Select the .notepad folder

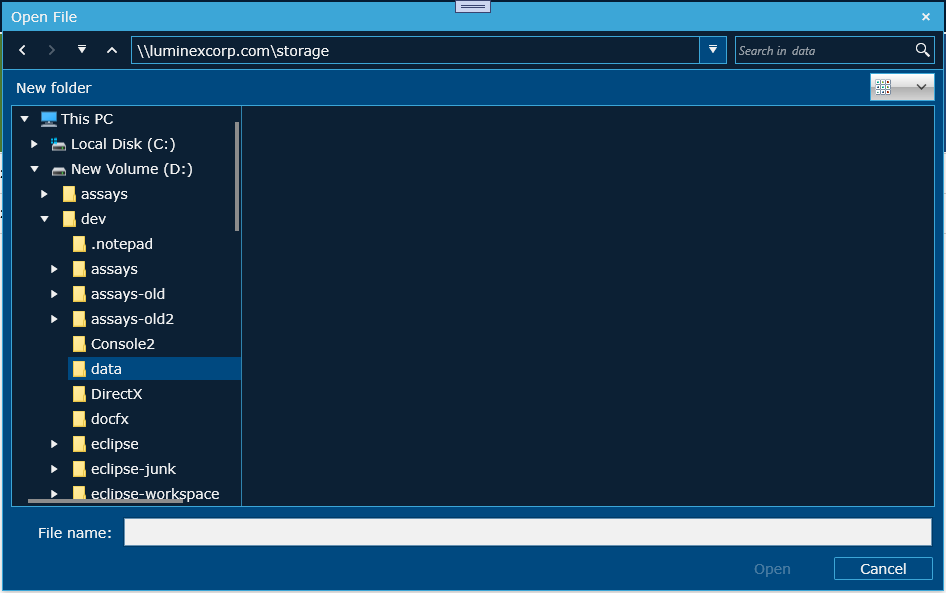(122, 244)
